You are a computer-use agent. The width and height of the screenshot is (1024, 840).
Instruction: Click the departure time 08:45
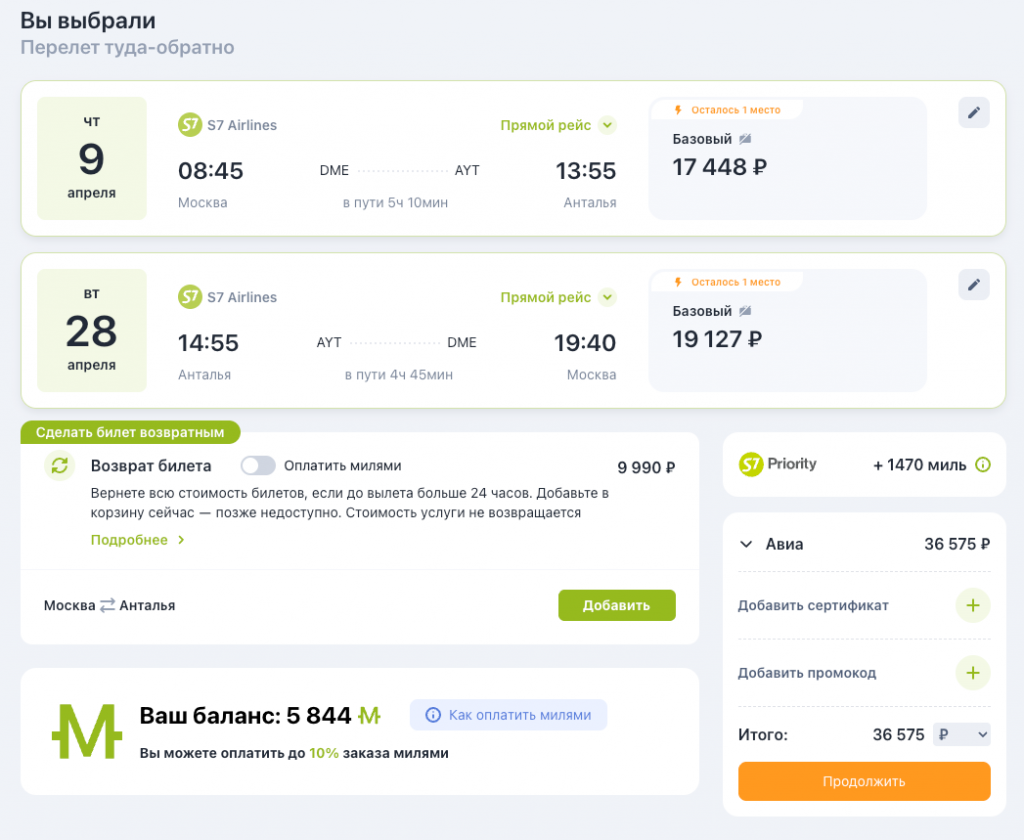(210, 171)
